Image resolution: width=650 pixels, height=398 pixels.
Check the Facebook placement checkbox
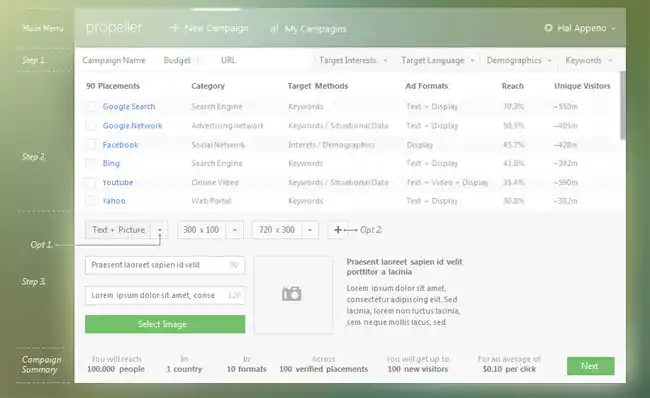pyautogui.click(x=91, y=144)
